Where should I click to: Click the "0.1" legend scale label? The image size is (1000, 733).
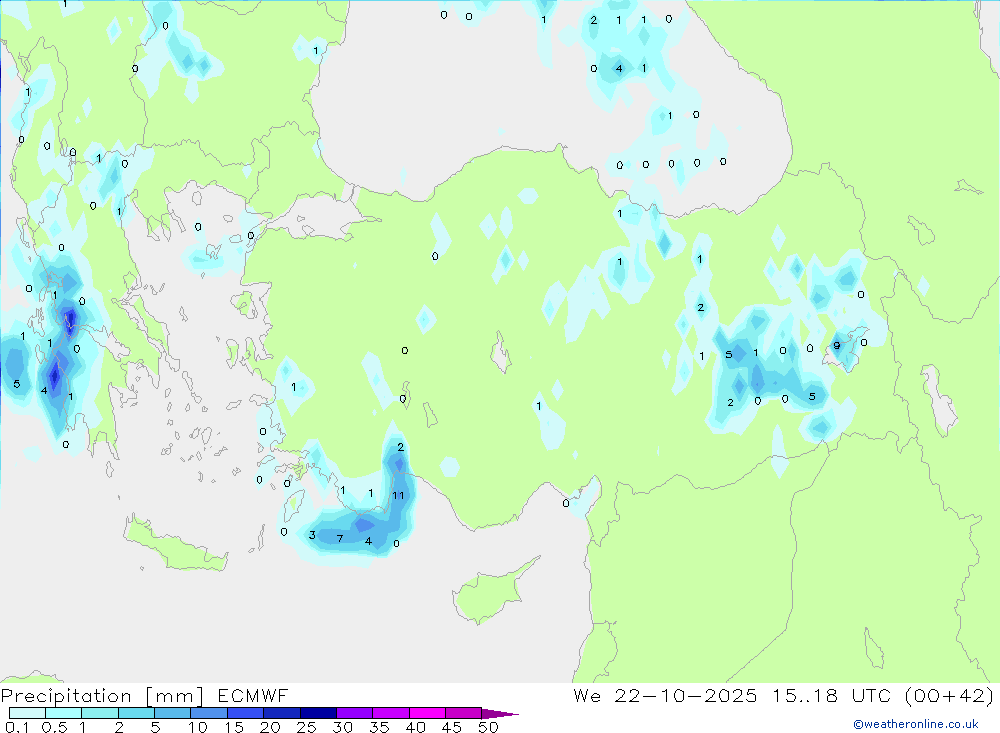17,727
